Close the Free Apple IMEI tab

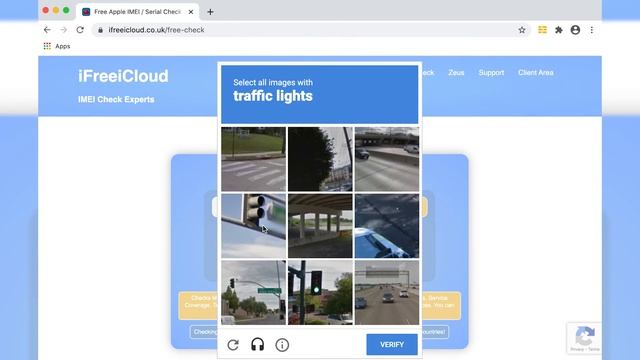tap(191, 12)
